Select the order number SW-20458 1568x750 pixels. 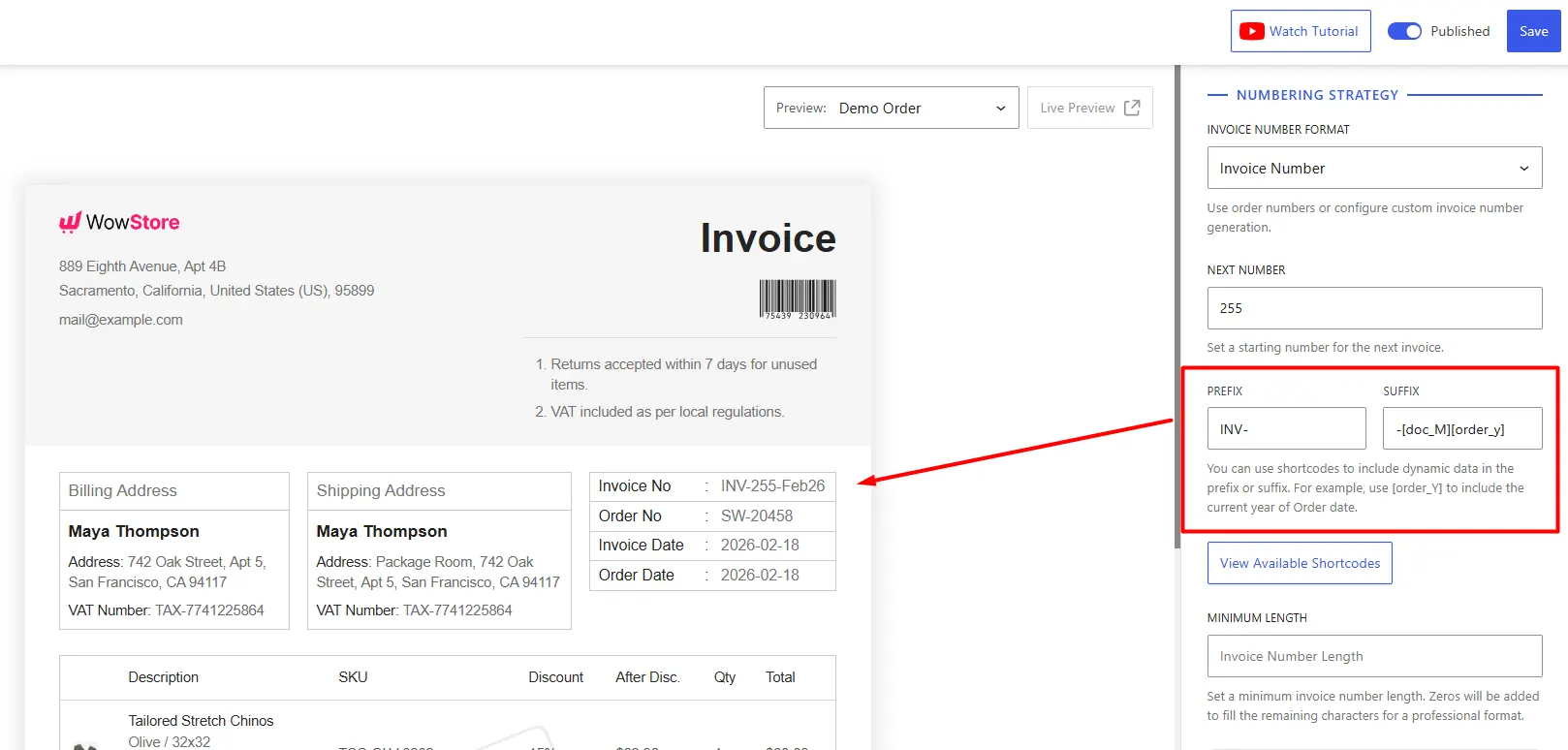coord(757,516)
